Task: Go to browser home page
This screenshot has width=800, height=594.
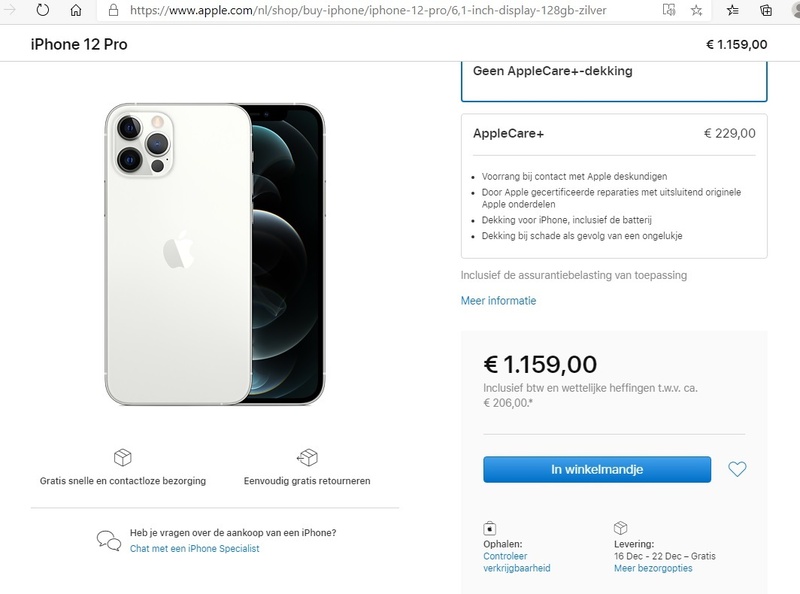Action: pos(76,11)
